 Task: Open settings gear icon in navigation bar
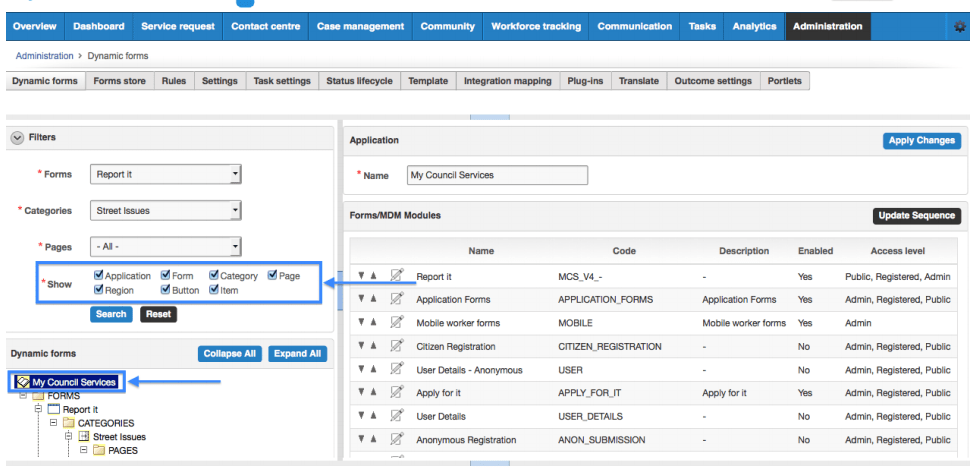pyautogui.click(x=960, y=27)
